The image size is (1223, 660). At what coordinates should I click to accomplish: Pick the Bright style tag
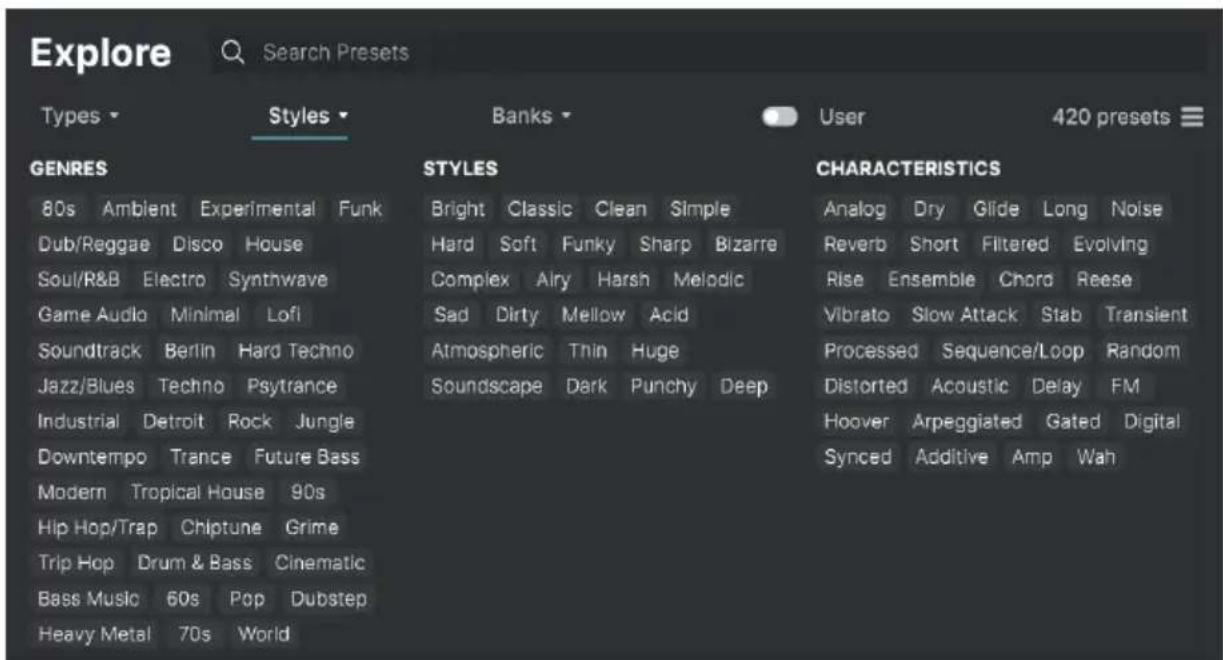[x=458, y=210]
